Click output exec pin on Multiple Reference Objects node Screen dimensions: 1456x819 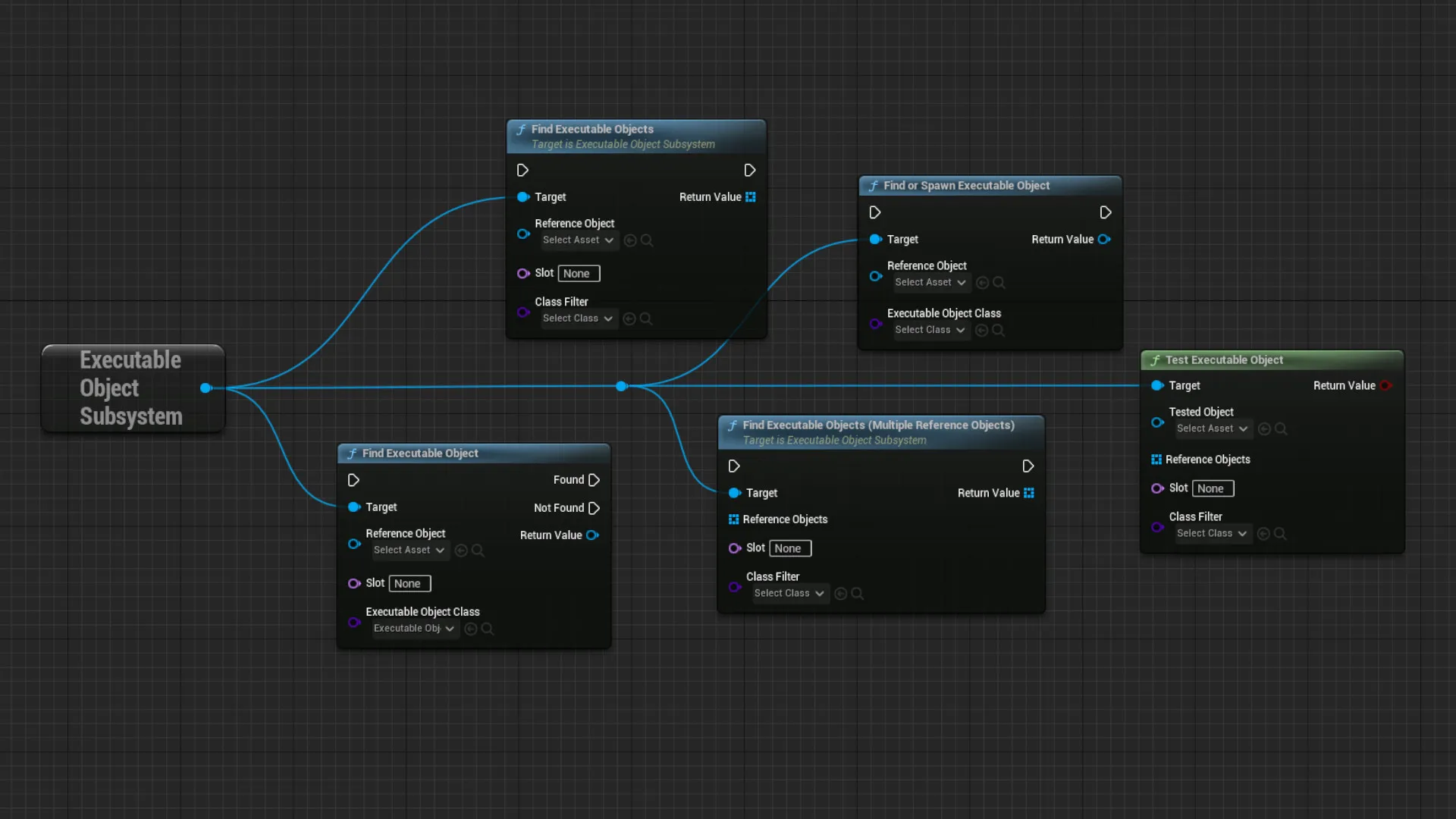[x=1028, y=466]
